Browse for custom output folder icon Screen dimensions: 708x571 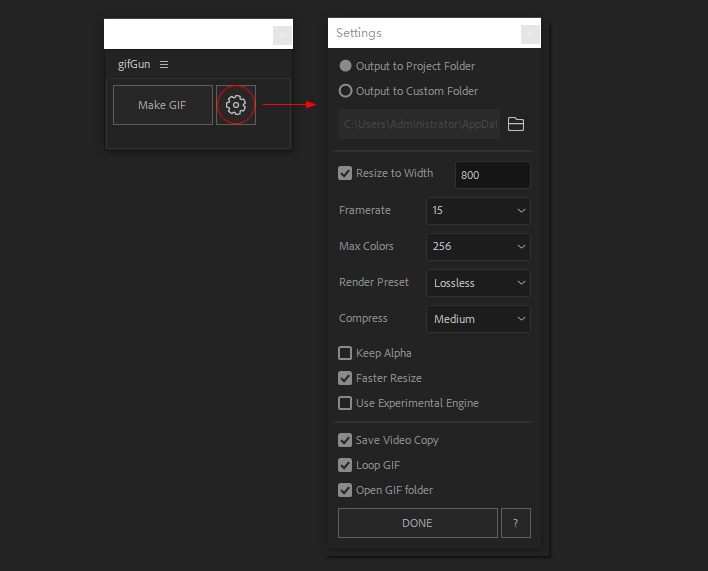[516, 124]
